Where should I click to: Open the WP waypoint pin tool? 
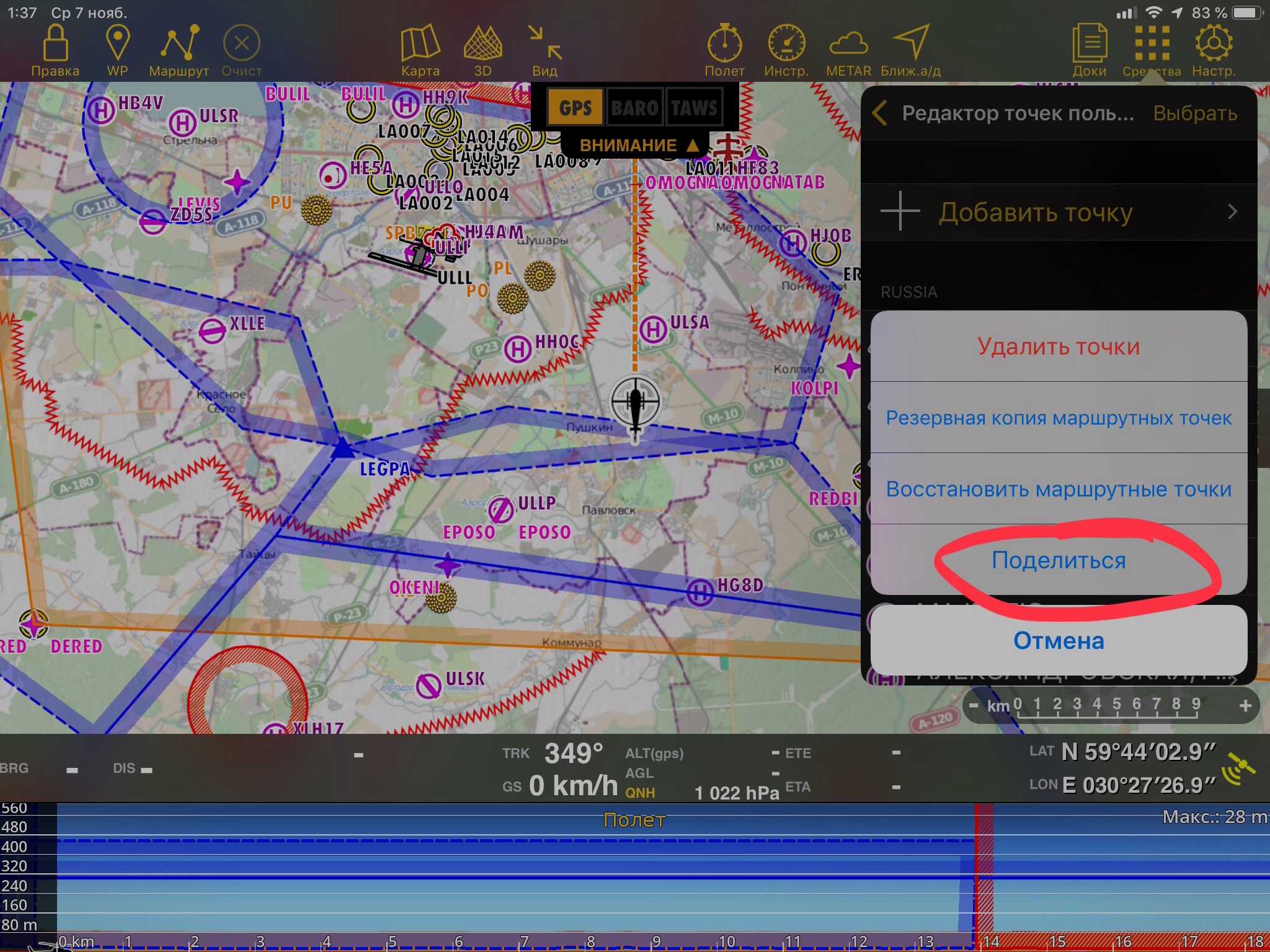tap(117, 45)
